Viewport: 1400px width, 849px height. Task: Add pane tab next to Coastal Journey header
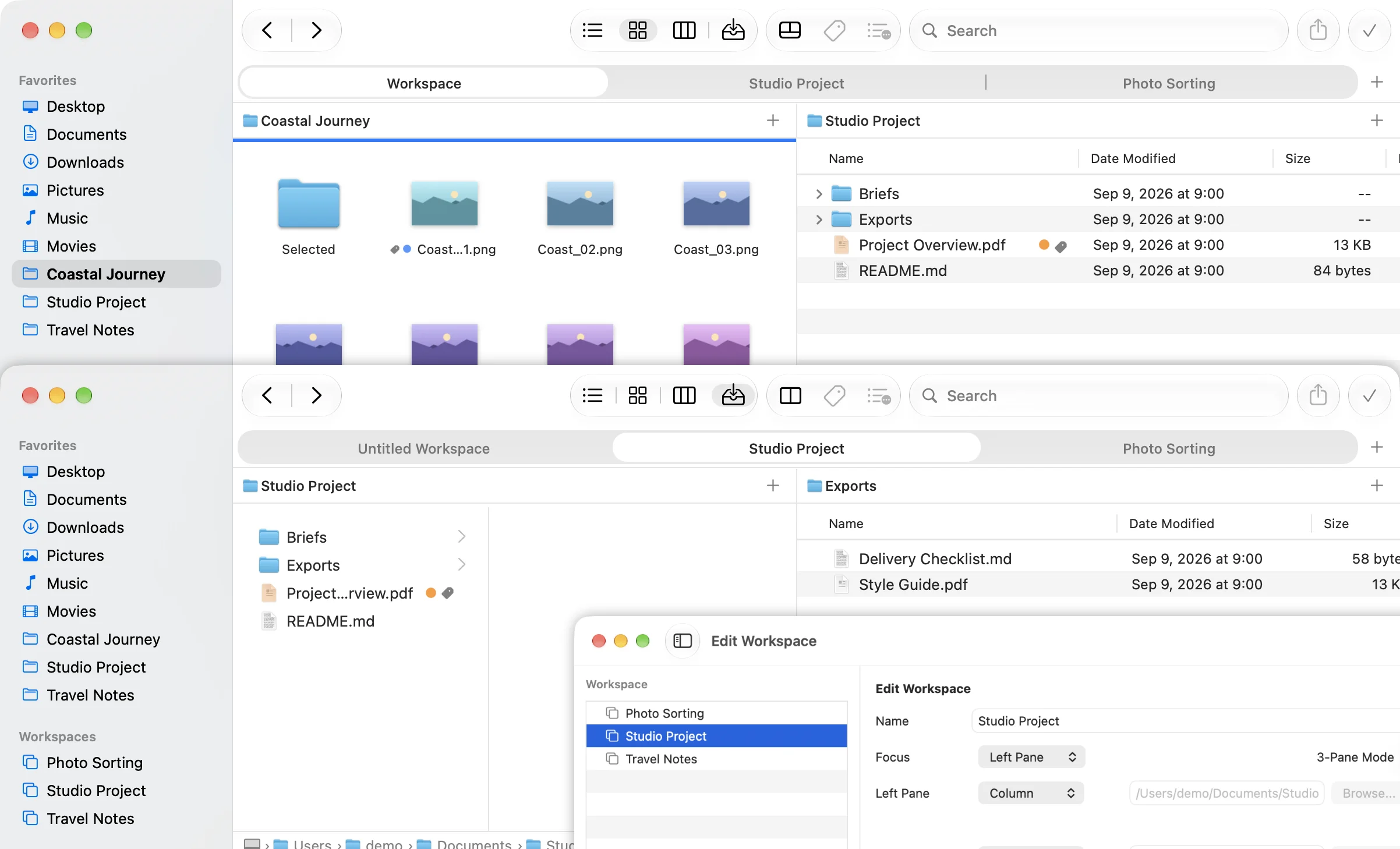(773, 120)
